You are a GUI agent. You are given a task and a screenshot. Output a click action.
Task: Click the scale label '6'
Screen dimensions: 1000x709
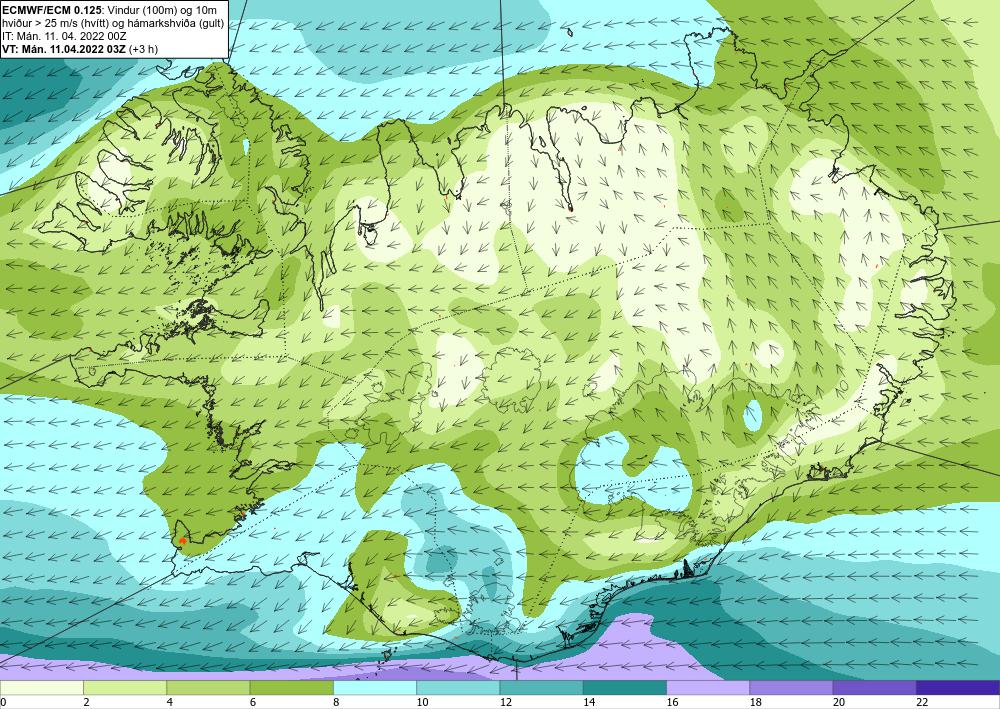pyautogui.click(x=253, y=702)
